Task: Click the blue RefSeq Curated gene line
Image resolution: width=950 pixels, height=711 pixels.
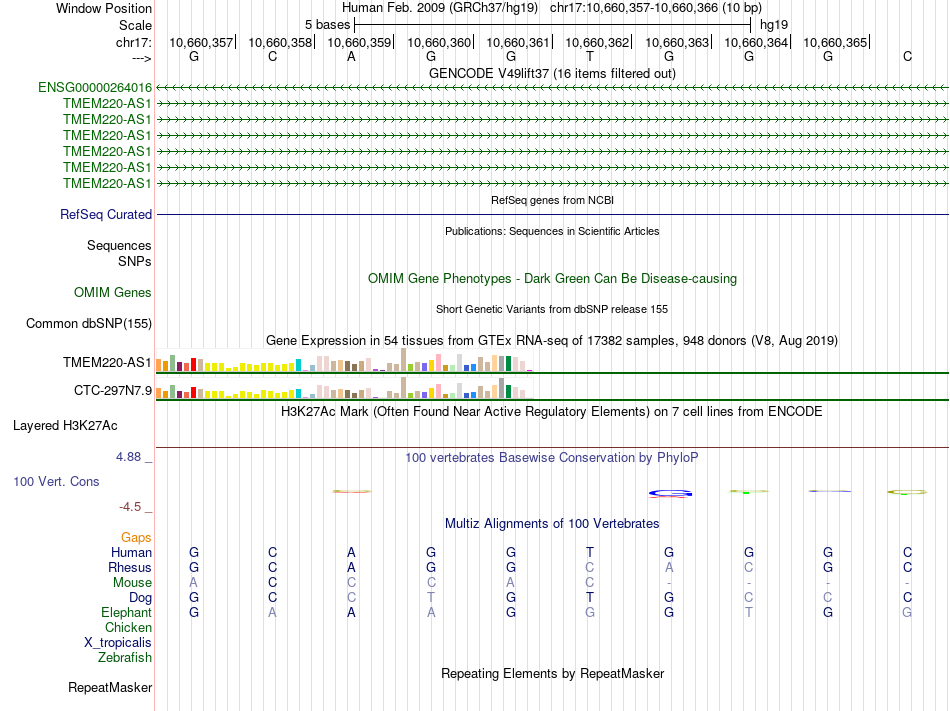Action: point(552,214)
